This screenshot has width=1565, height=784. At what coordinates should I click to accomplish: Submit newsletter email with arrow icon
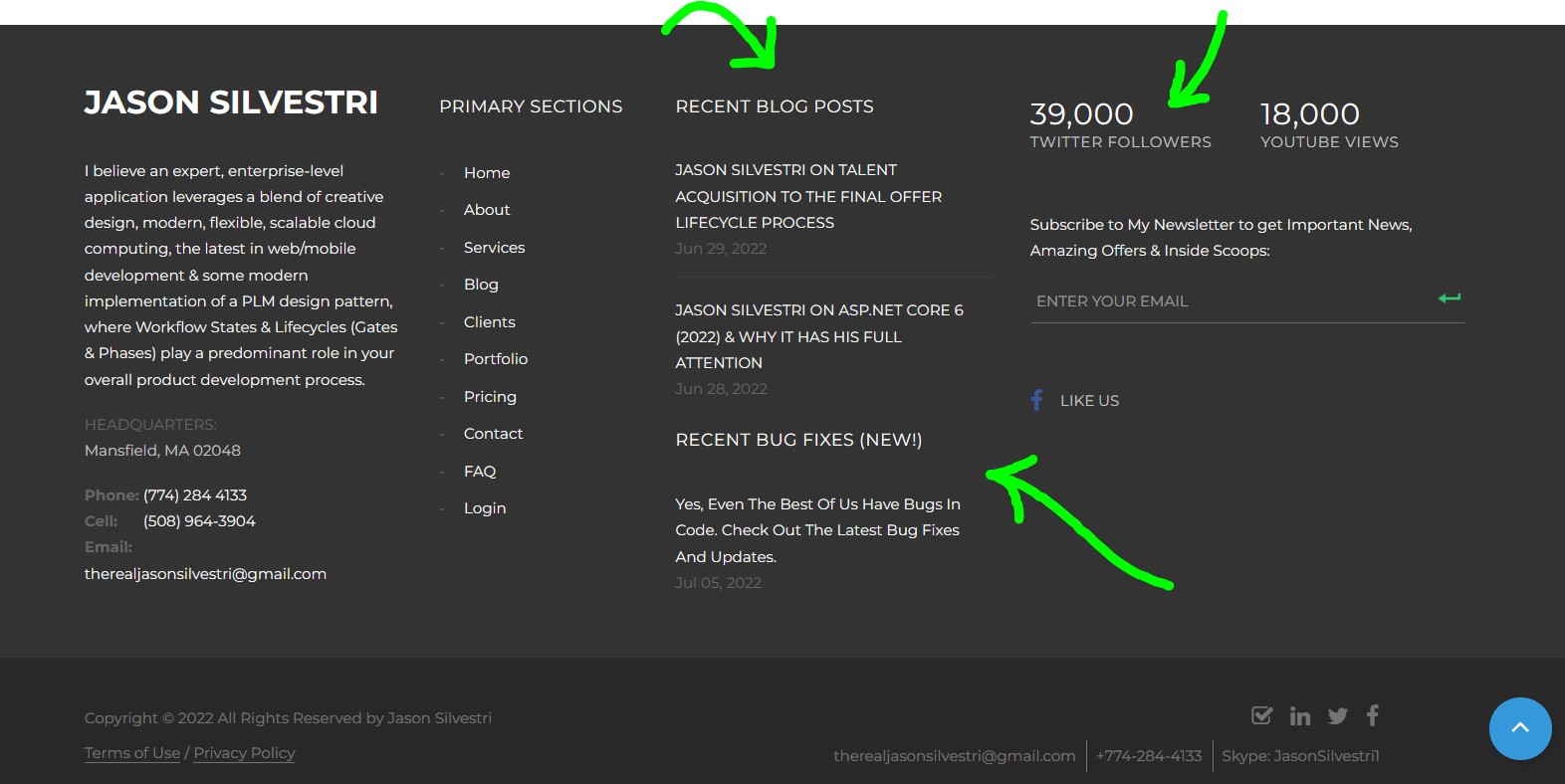click(x=1449, y=298)
